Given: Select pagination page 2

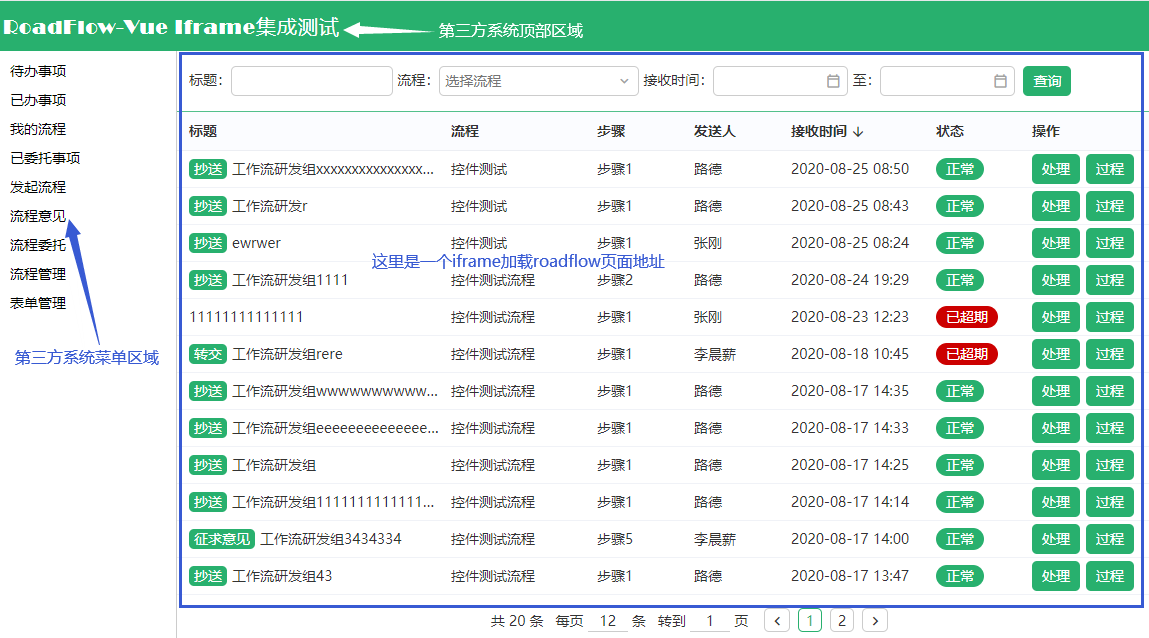Looking at the screenshot, I should coord(842,621).
